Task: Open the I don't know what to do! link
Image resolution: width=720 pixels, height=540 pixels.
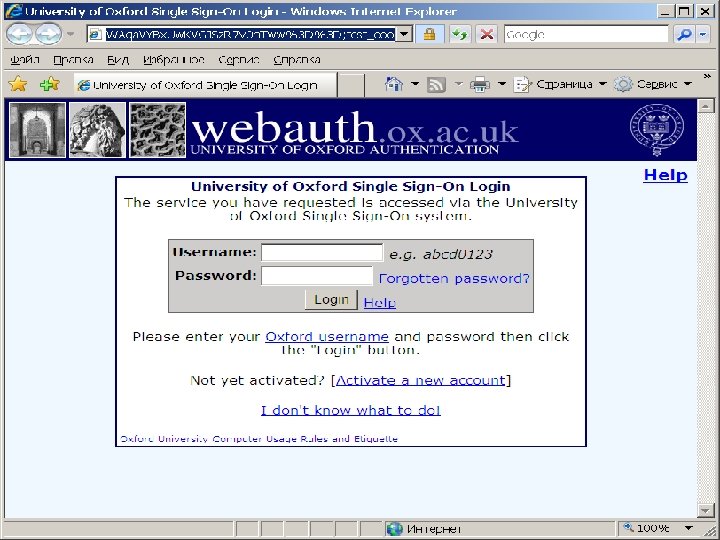Action: pos(351,410)
